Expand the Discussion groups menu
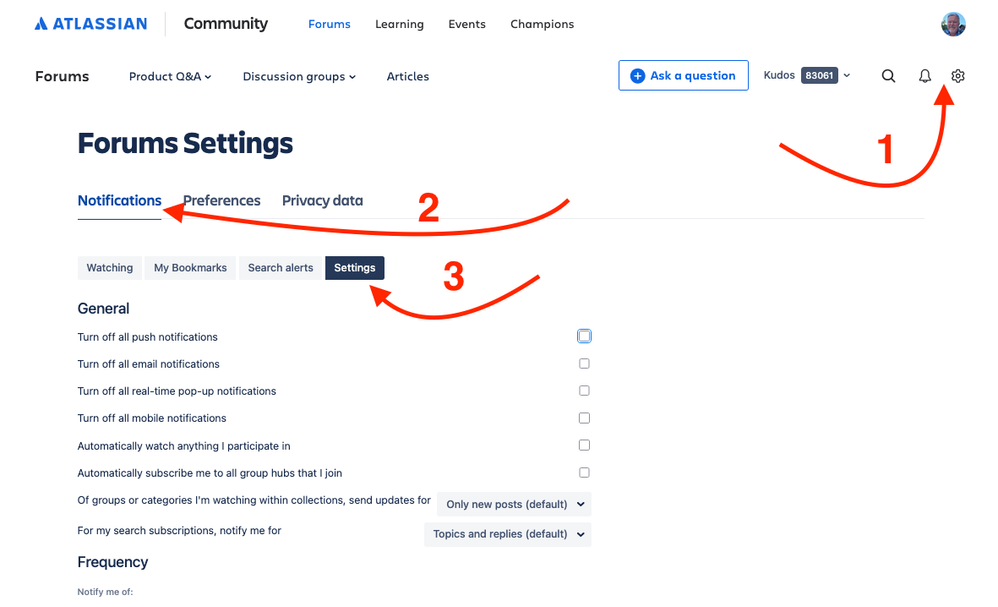The height and width of the screenshot is (607, 998). pyautogui.click(x=299, y=76)
